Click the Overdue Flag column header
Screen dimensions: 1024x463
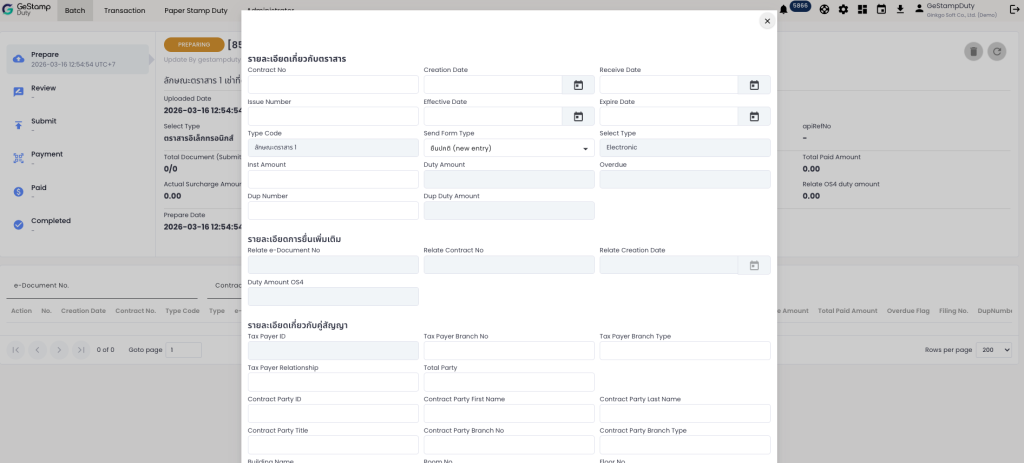pos(908,311)
